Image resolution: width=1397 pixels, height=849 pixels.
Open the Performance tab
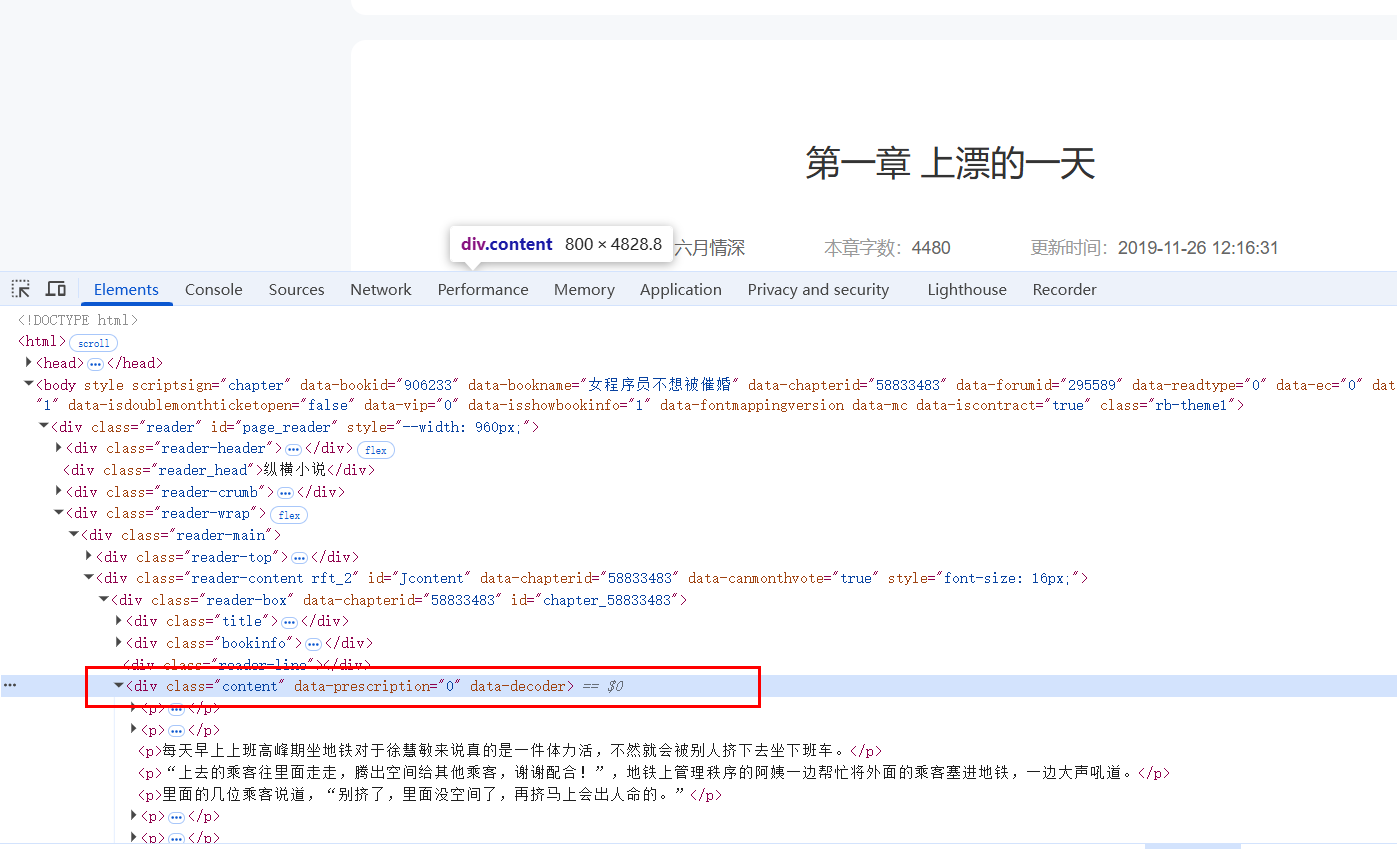pyautogui.click(x=483, y=289)
